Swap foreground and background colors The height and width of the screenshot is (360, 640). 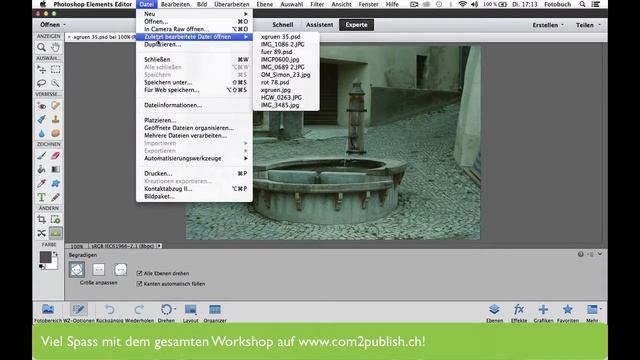(55, 254)
